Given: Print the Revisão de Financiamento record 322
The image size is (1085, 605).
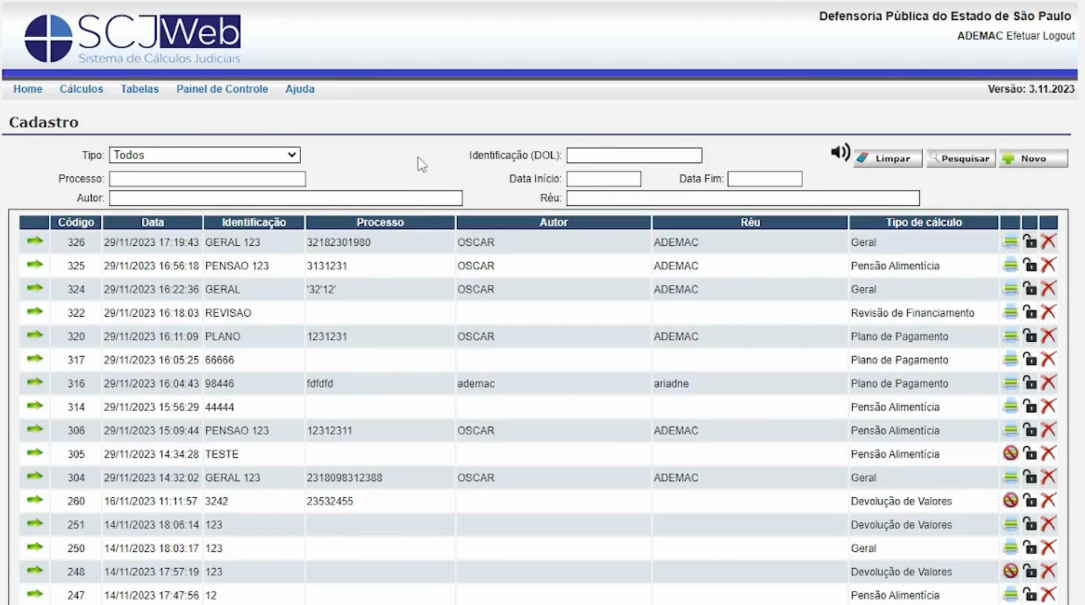Looking at the screenshot, I should [x=1010, y=312].
